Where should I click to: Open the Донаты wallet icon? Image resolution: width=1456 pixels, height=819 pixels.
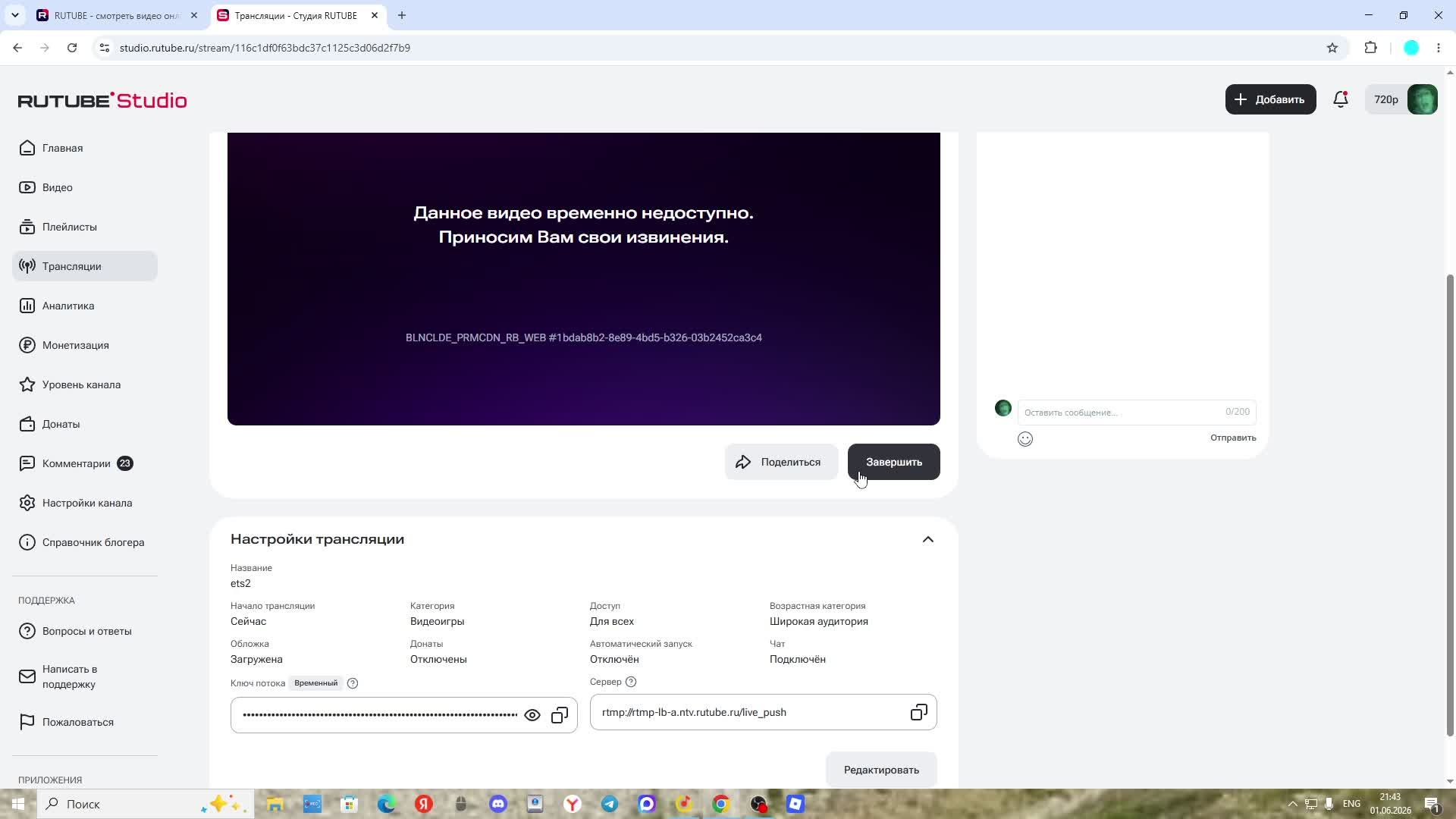coord(27,424)
